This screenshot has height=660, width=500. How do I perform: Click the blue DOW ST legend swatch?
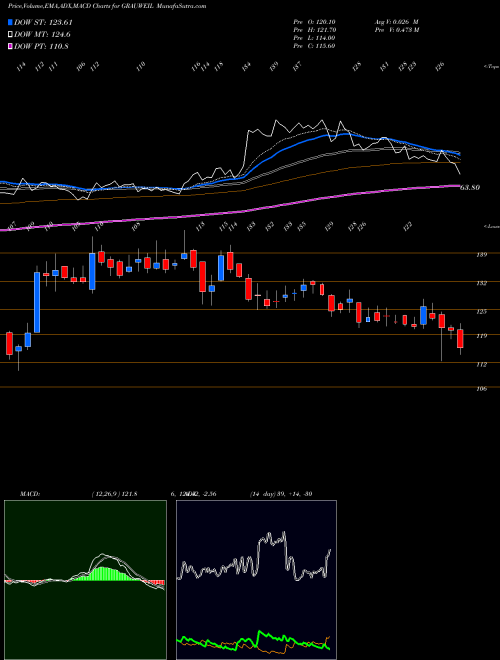(10, 22)
